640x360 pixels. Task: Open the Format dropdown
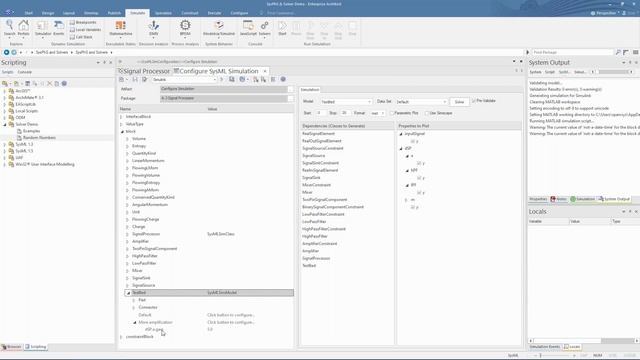click(x=377, y=113)
